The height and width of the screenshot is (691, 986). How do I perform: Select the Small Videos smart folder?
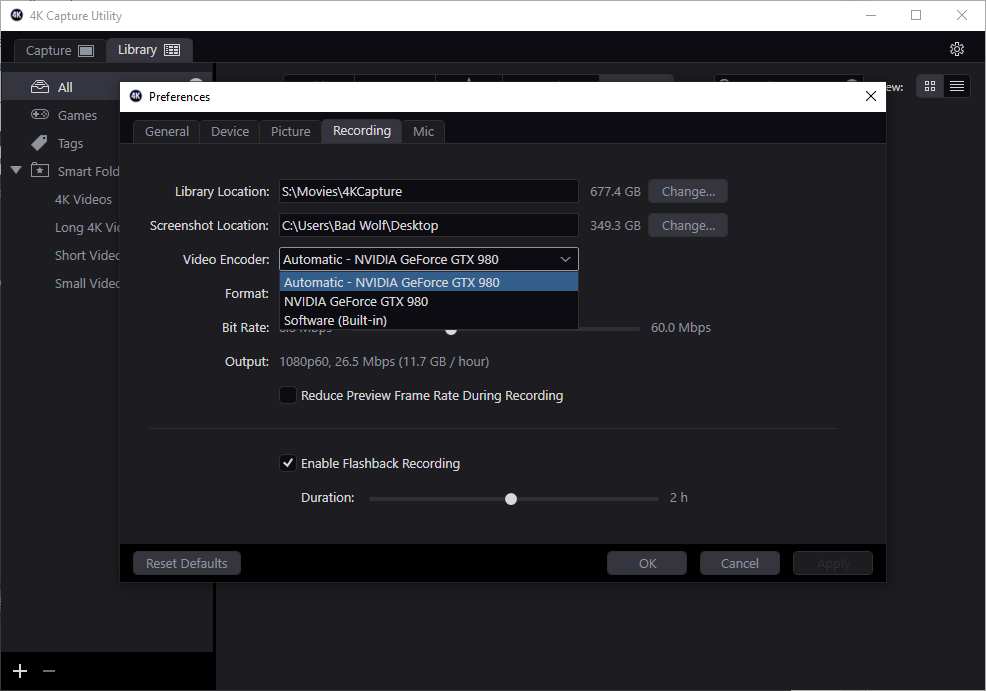coord(87,284)
